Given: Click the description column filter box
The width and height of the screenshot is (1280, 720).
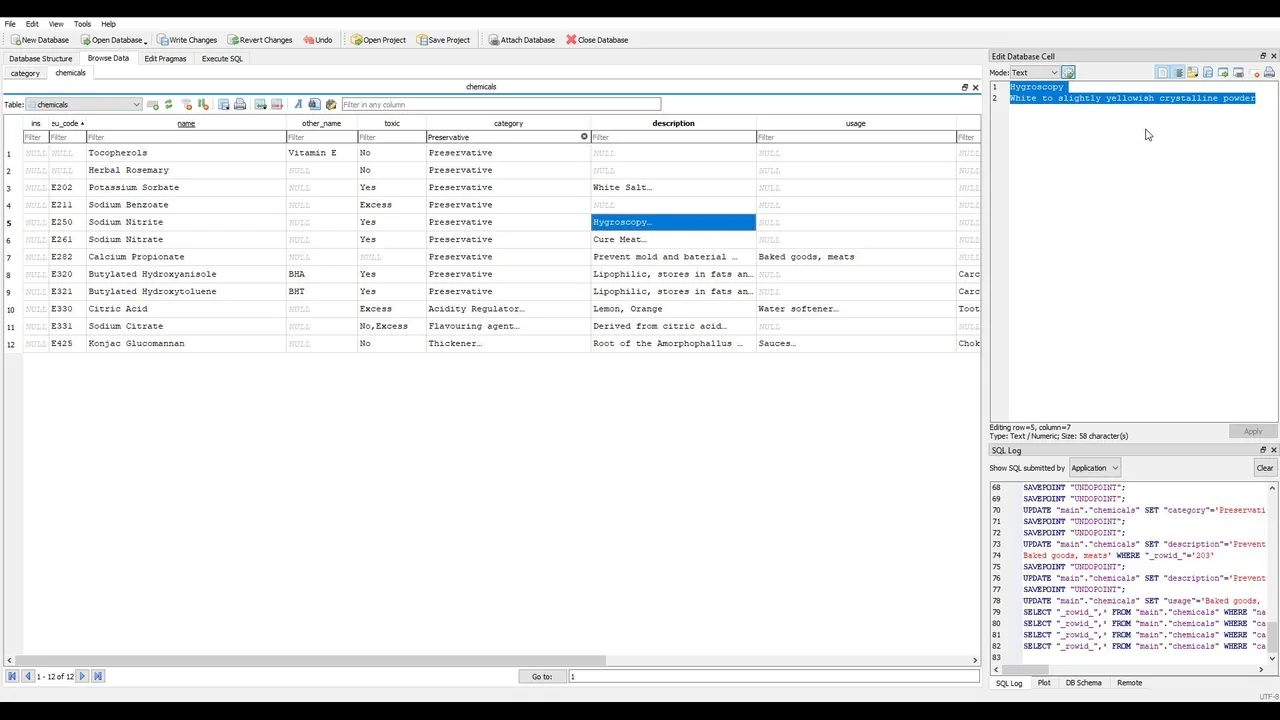Looking at the screenshot, I should [673, 137].
